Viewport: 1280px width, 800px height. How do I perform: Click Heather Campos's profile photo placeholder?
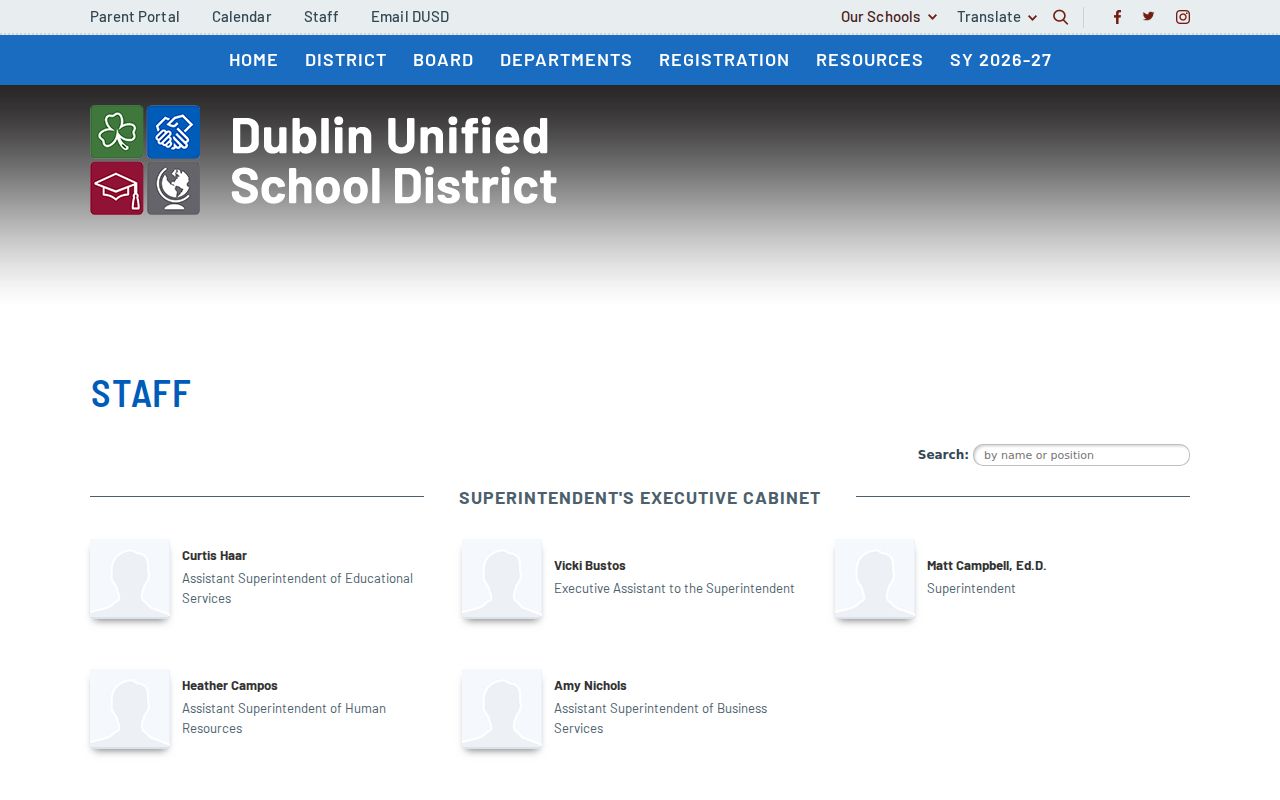pyautogui.click(x=130, y=709)
